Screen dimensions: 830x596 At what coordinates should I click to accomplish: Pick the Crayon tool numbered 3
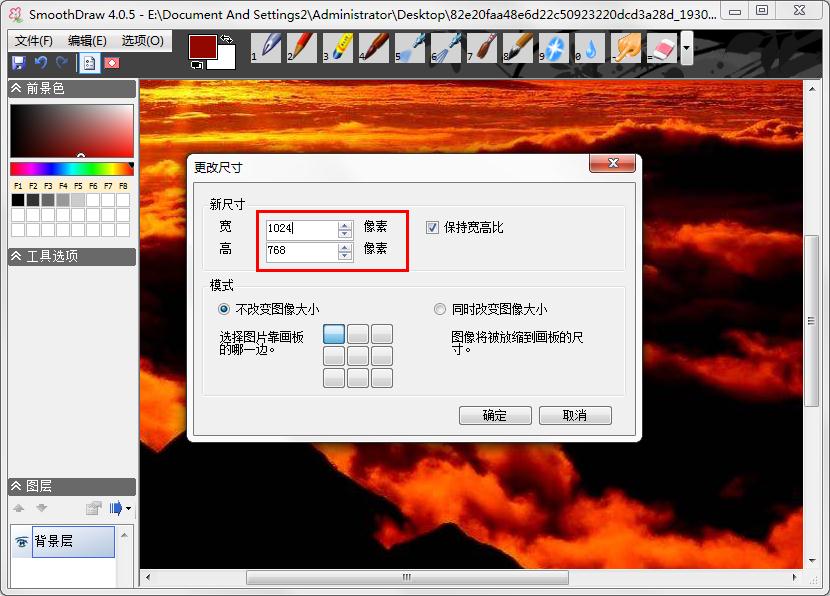pos(338,47)
